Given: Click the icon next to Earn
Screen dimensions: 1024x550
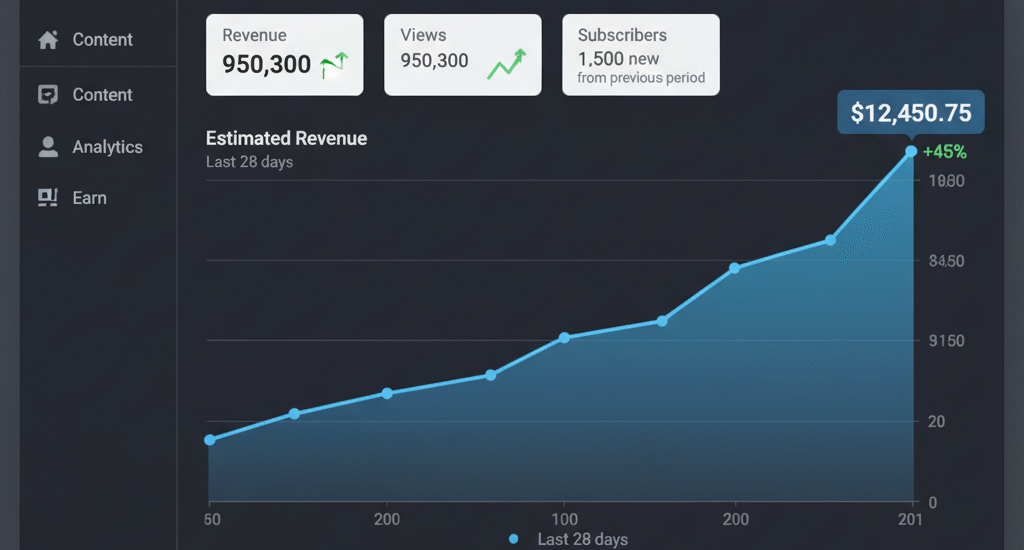Looking at the screenshot, I should [47, 198].
